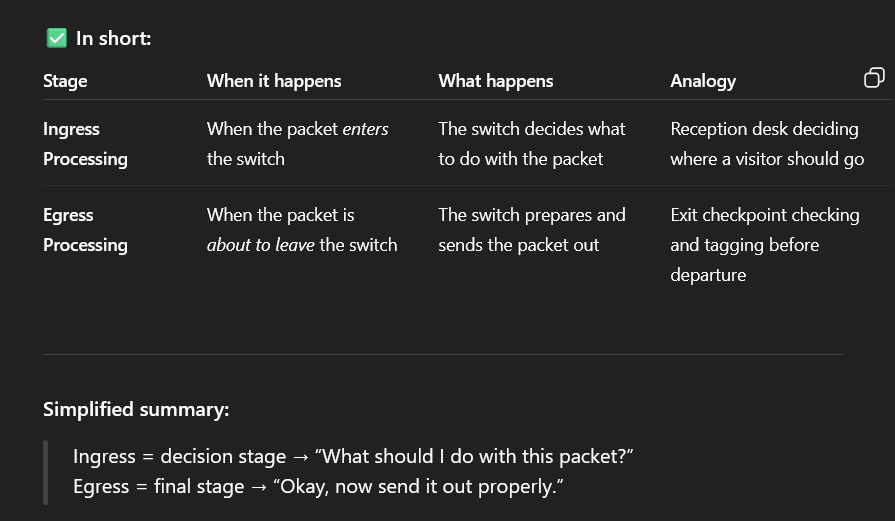The image size is (895, 521).
Task: Click the "Simplified summary:" heading
Action: (136, 409)
